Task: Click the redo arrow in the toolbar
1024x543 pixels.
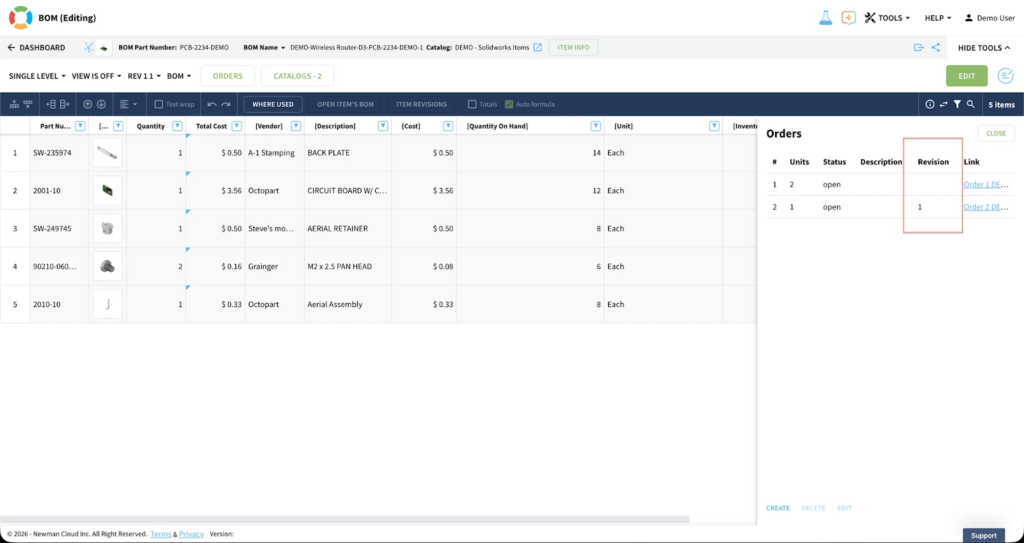Action: tap(226, 104)
